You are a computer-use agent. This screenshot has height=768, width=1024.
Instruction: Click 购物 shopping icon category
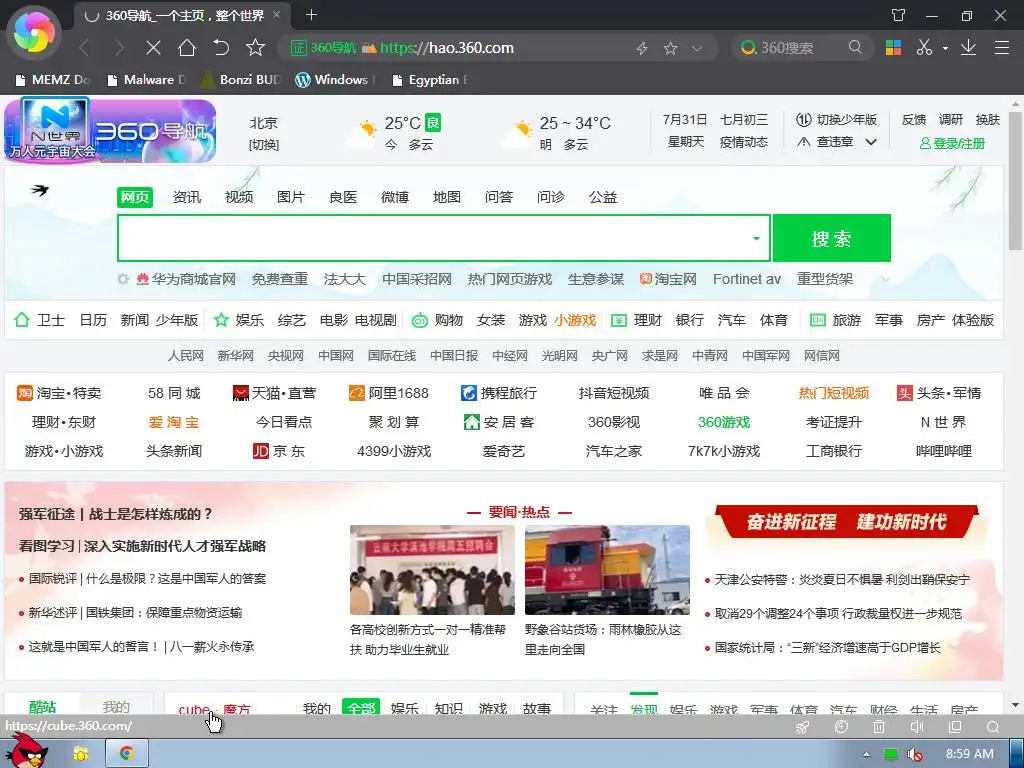pyautogui.click(x=437, y=320)
